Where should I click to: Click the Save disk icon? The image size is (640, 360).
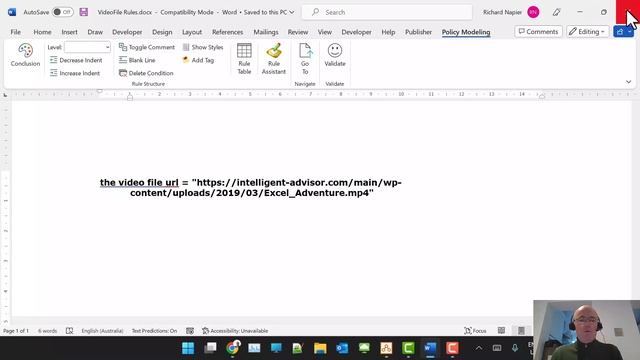(84, 12)
